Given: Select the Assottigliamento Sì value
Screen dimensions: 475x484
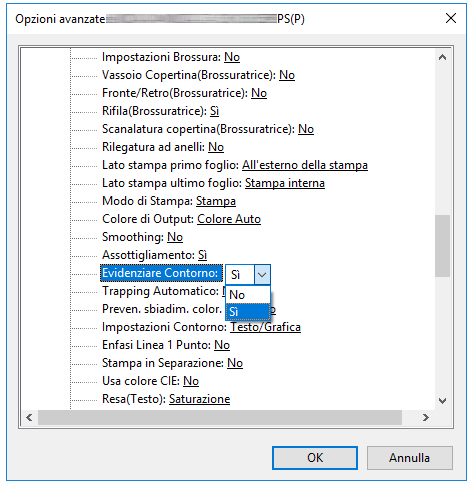Looking at the screenshot, I should pyautogui.click(x=203, y=255).
